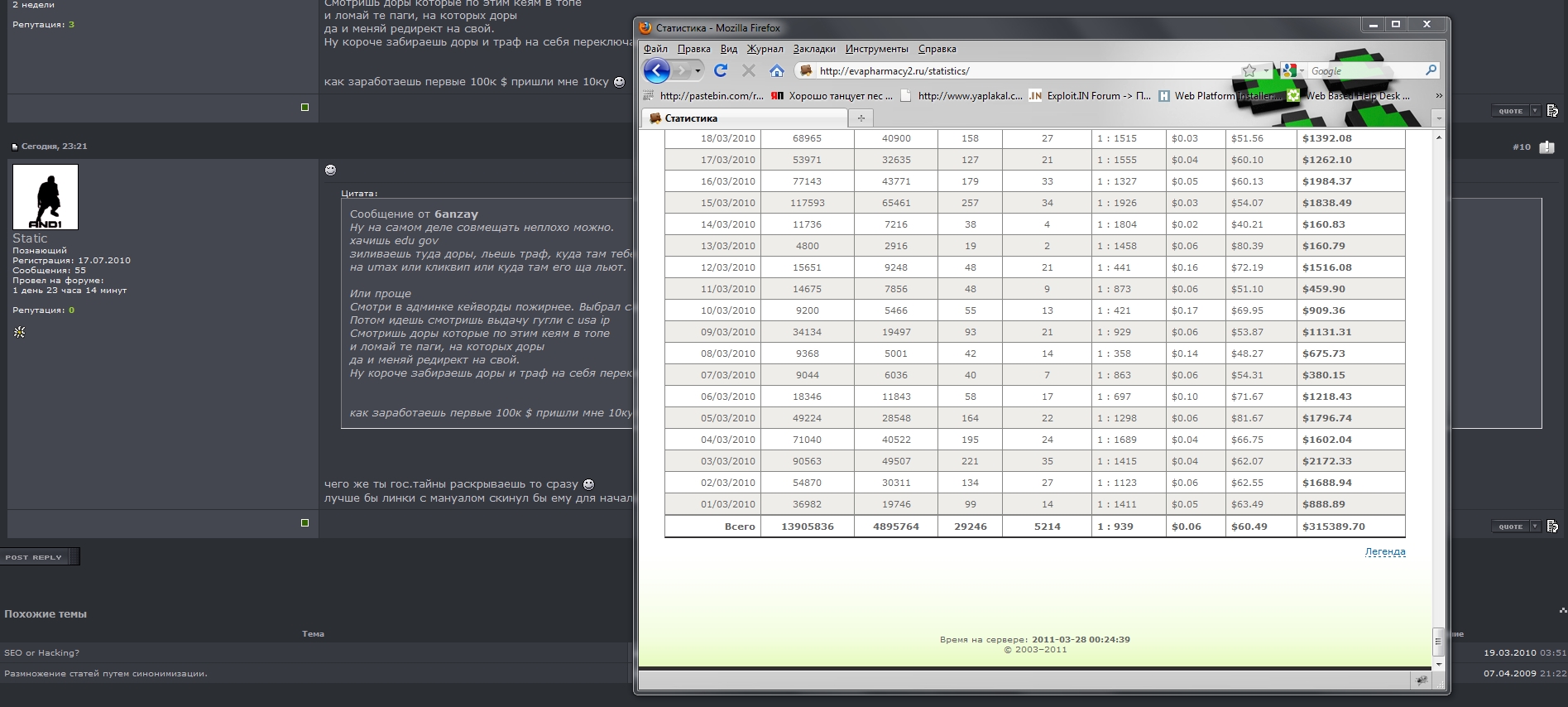Open the pastebin.com bookmark
The image size is (1568, 707).
(x=703, y=95)
